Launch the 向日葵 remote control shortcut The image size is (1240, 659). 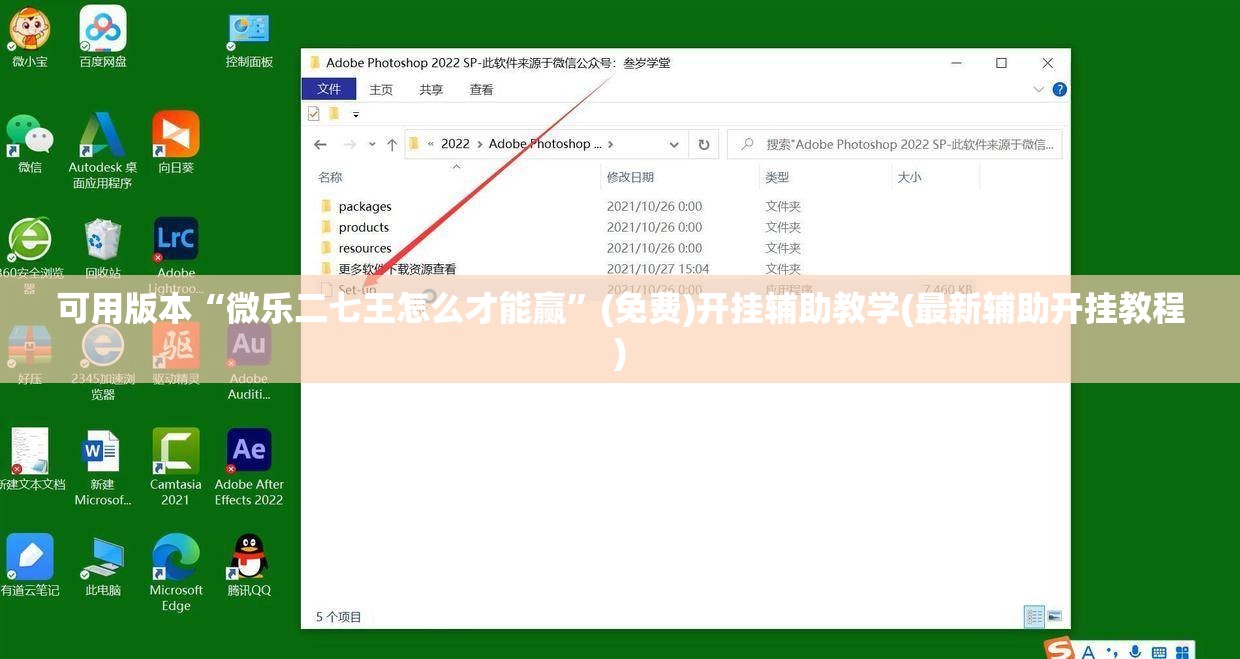click(x=176, y=144)
